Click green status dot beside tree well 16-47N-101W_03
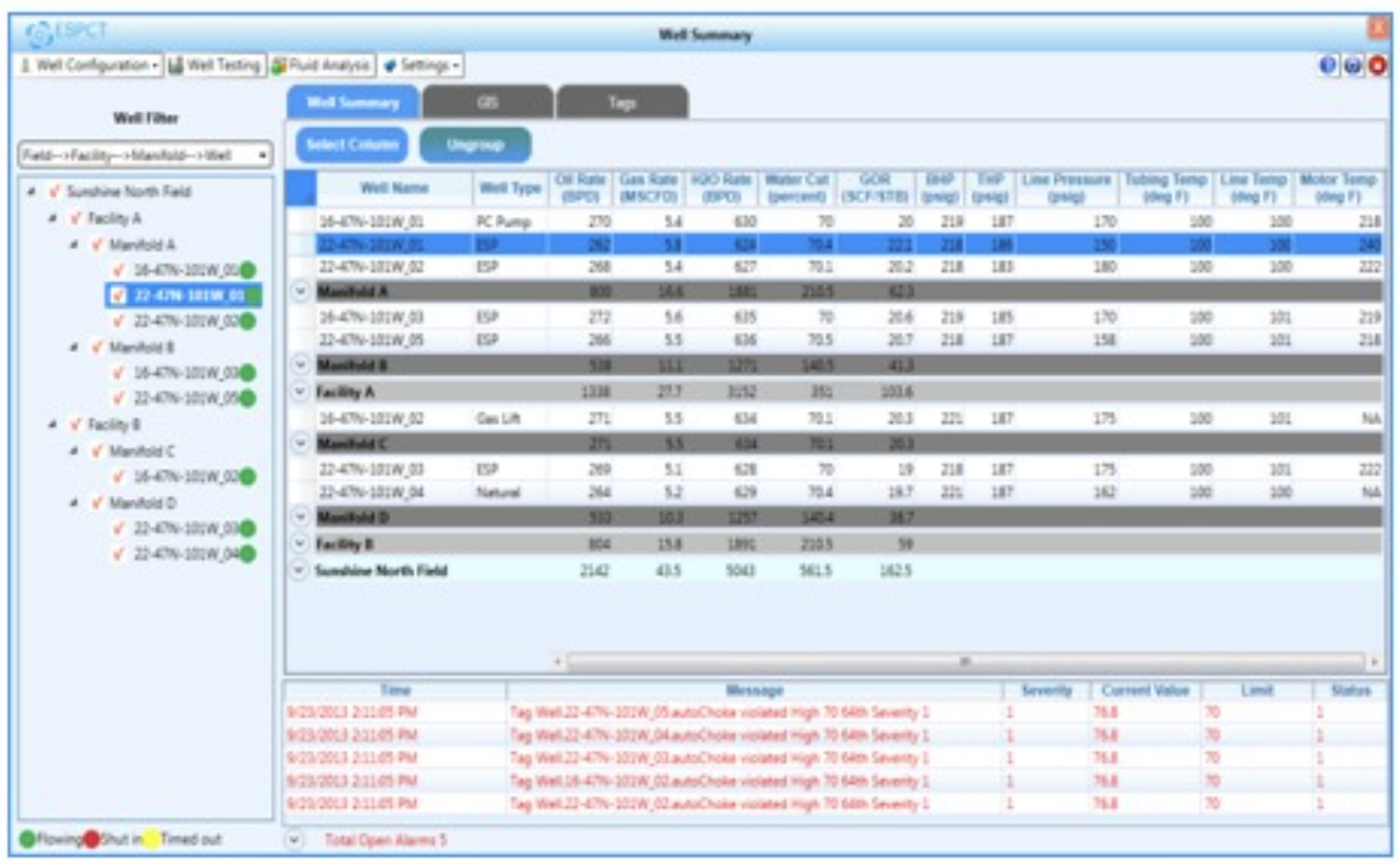Viewport: 1400px width, 864px height. pos(248,373)
